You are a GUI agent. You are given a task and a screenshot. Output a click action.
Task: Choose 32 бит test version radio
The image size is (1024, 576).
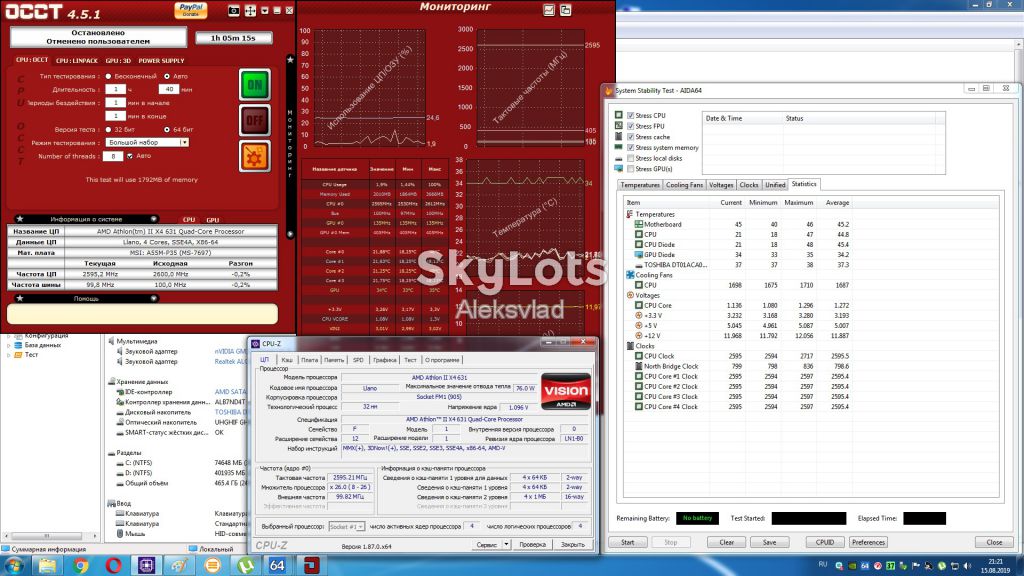[x=108, y=129]
